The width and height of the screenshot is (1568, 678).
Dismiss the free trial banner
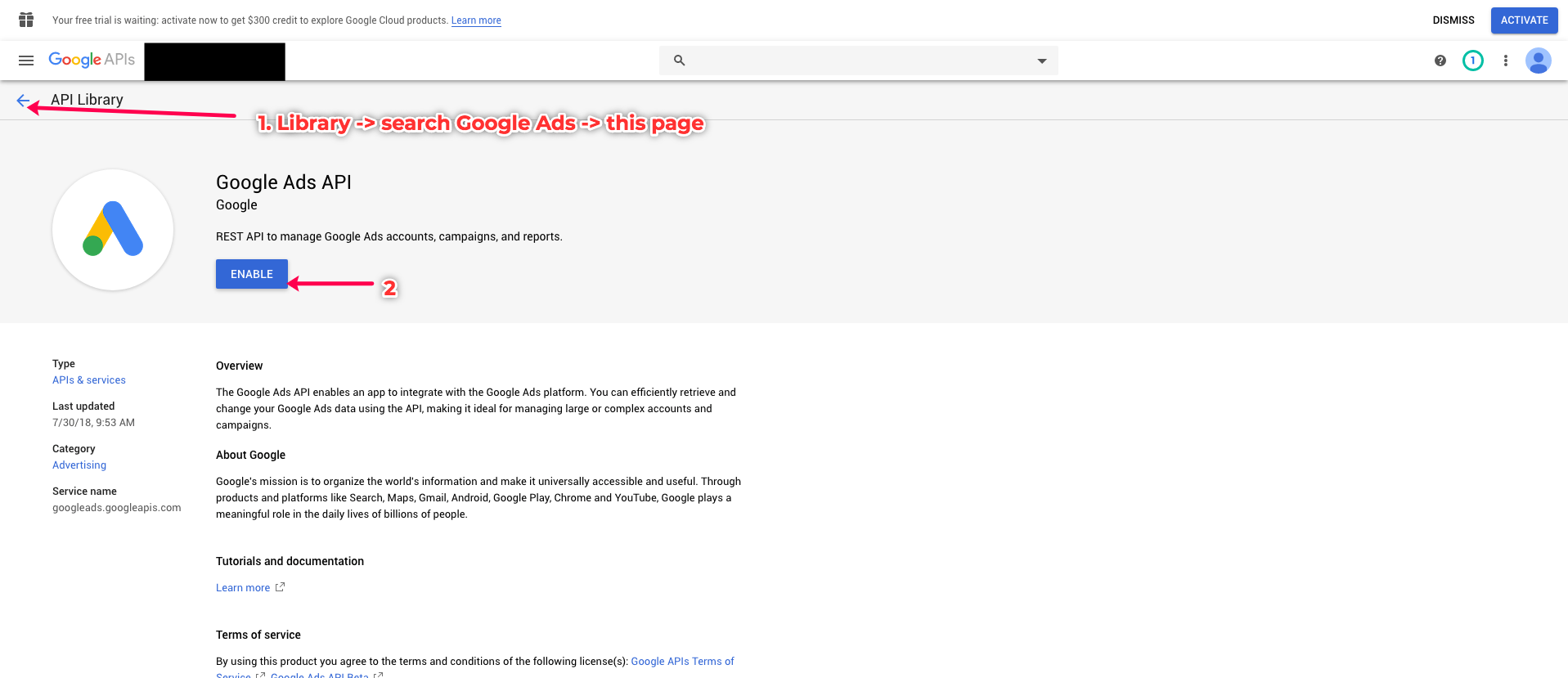[x=1453, y=20]
